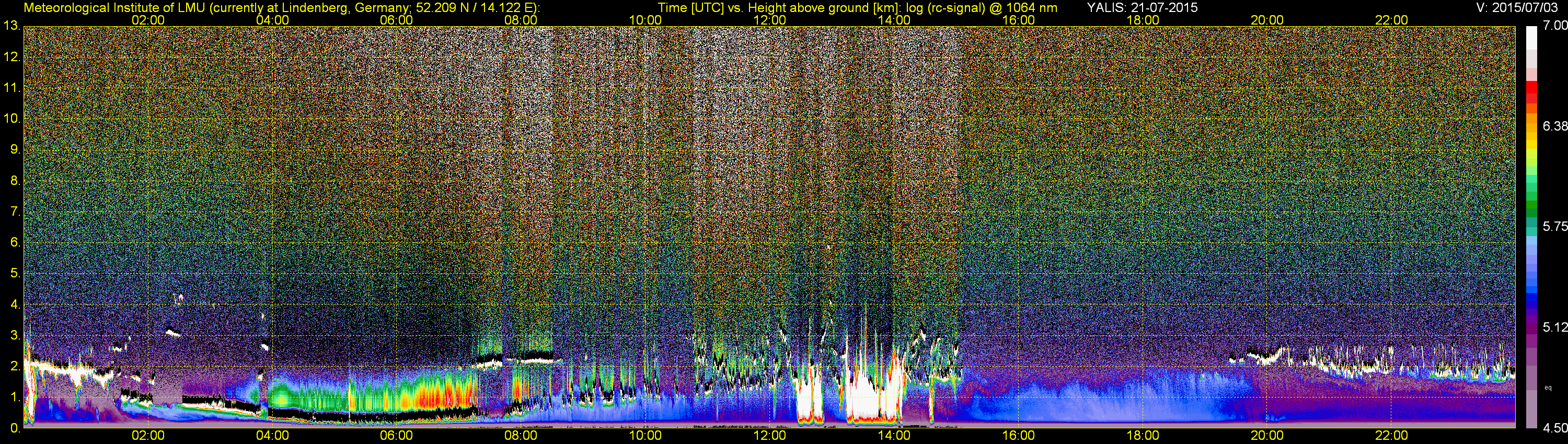Click the 5. km height axis label
This screenshot has width=1568, height=444.
click(15, 274)
